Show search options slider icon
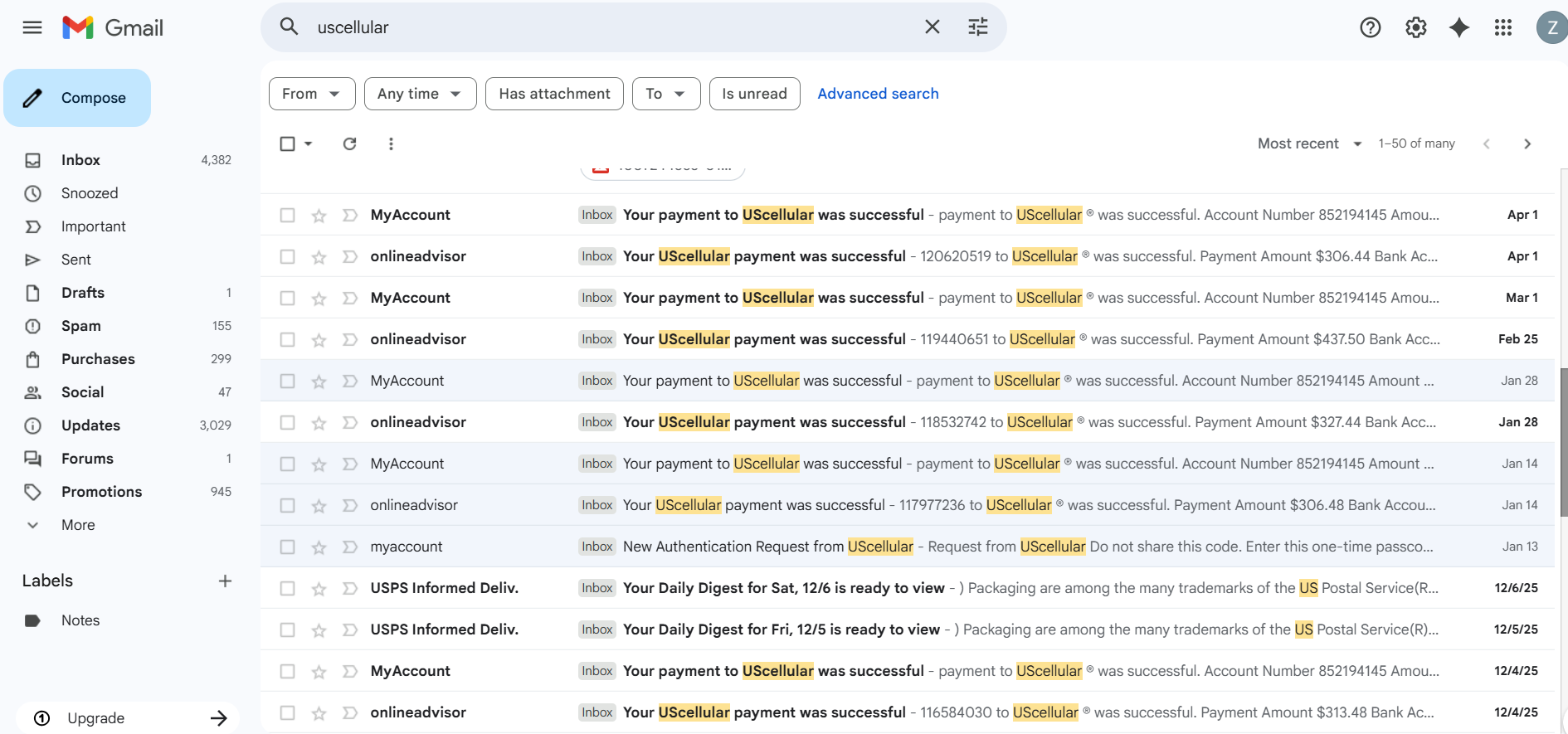 coord(978,27)
